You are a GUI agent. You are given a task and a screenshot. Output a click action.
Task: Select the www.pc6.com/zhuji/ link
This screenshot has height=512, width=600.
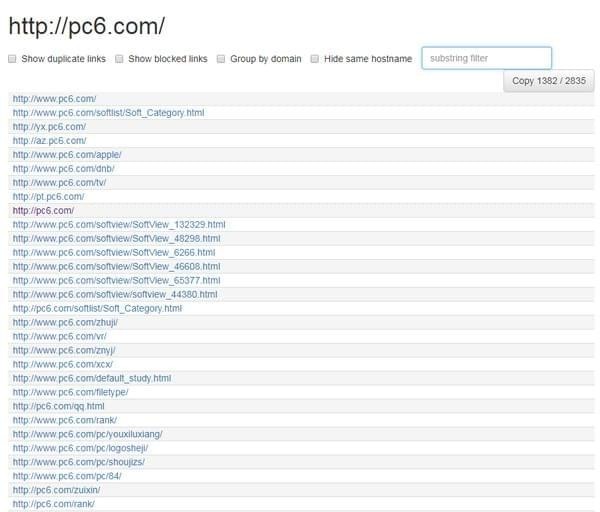(67, 323)
